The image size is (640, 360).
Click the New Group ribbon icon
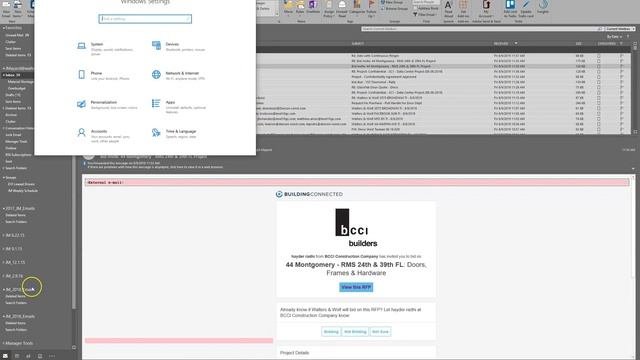392,2
